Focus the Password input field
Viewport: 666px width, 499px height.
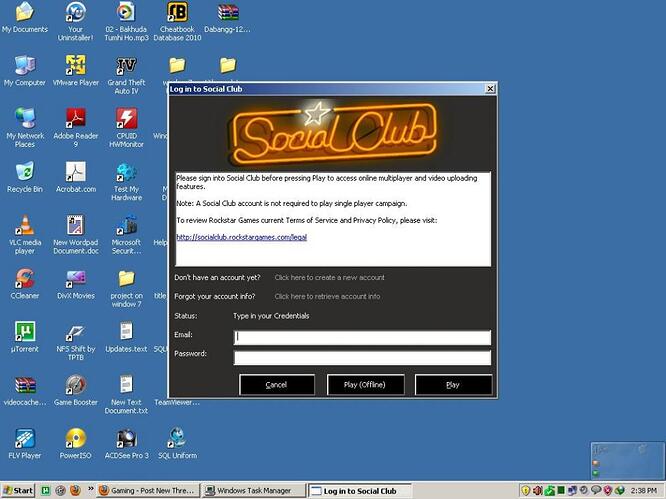pyautogui.click(x=362, y=357)
